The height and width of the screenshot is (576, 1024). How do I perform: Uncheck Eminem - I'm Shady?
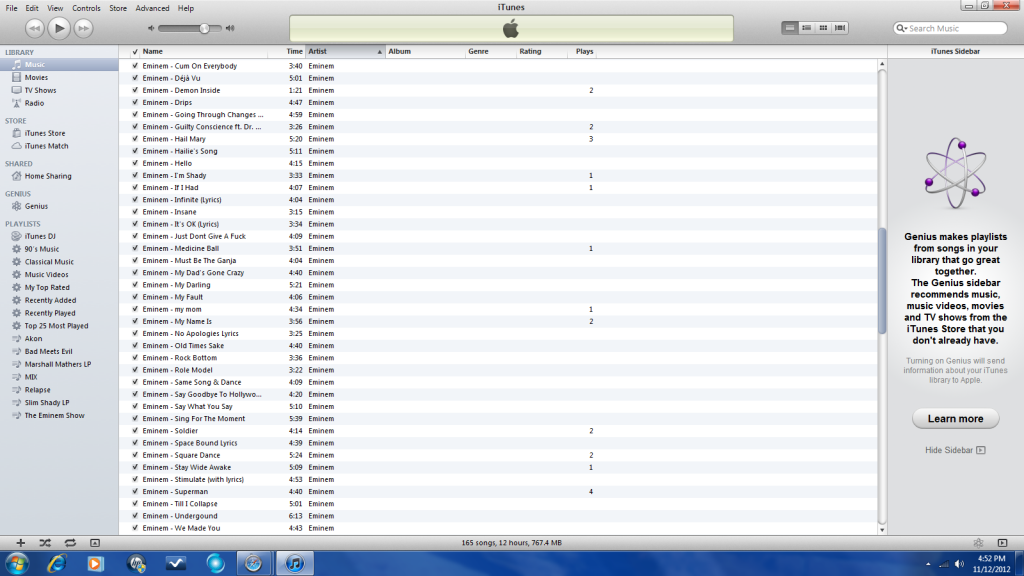click(x=135, y=176)
